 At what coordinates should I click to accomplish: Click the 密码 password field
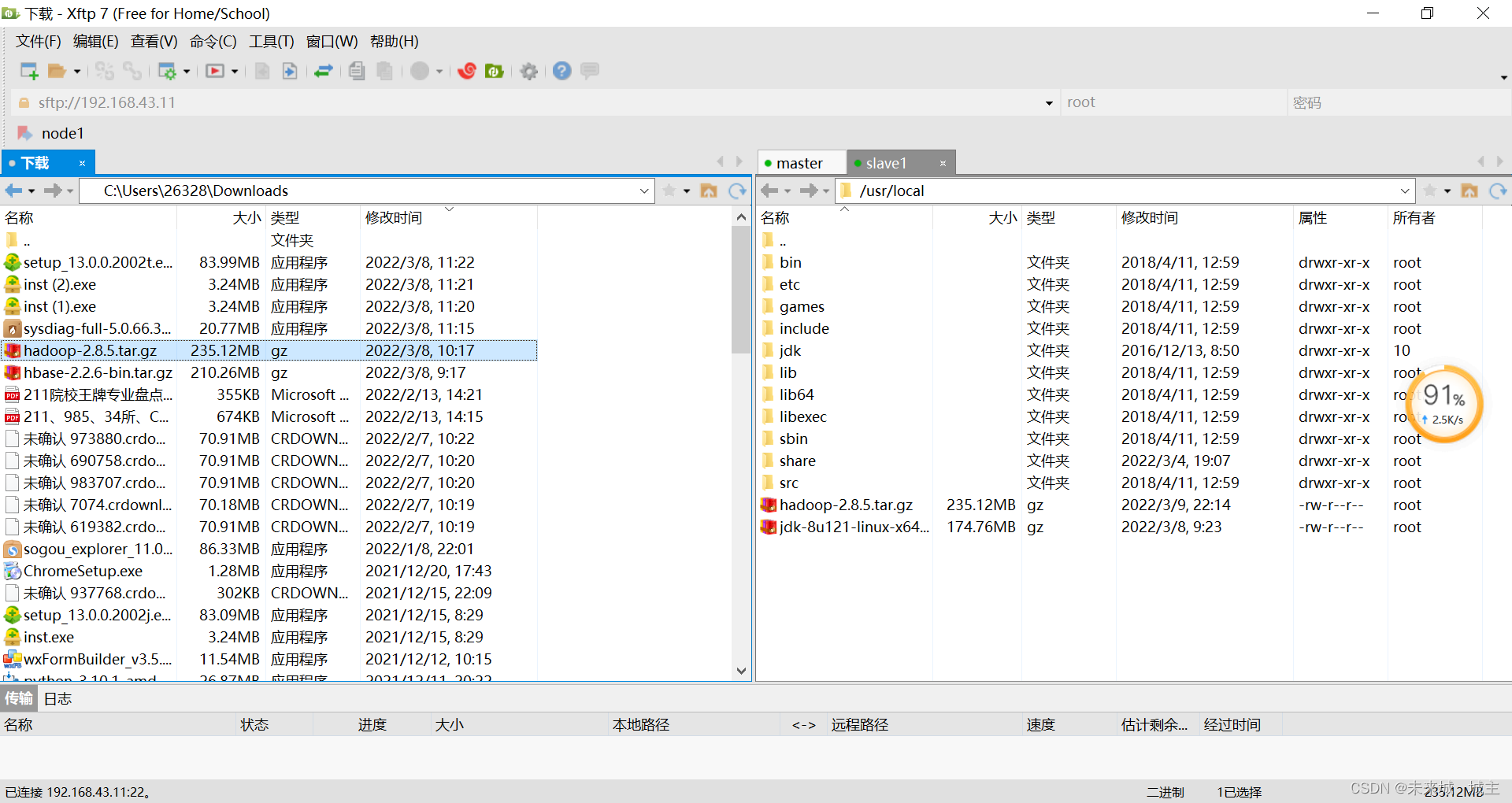coord(1399,102)
